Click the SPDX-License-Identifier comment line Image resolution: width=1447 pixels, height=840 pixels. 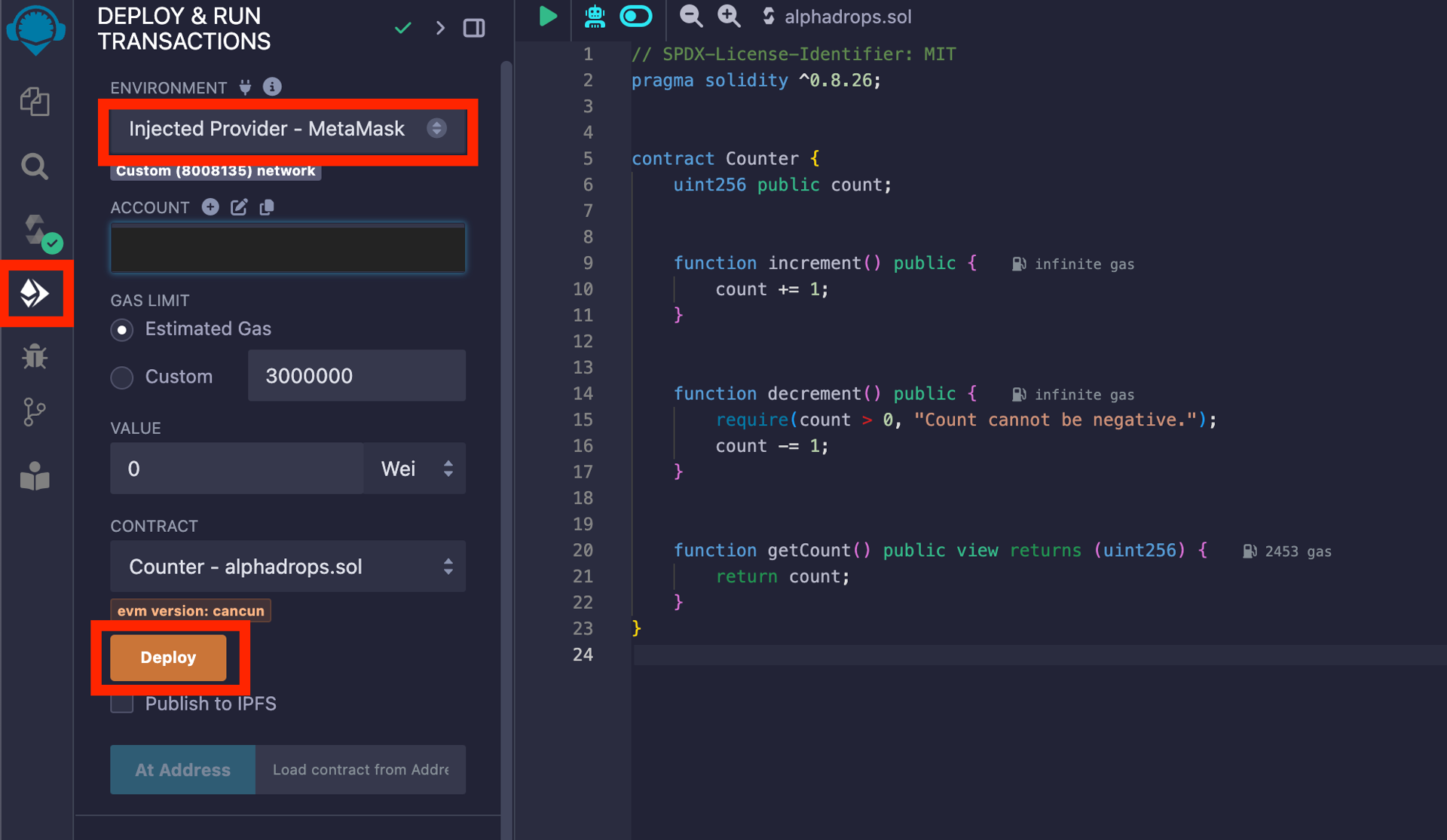pos(794,54)
